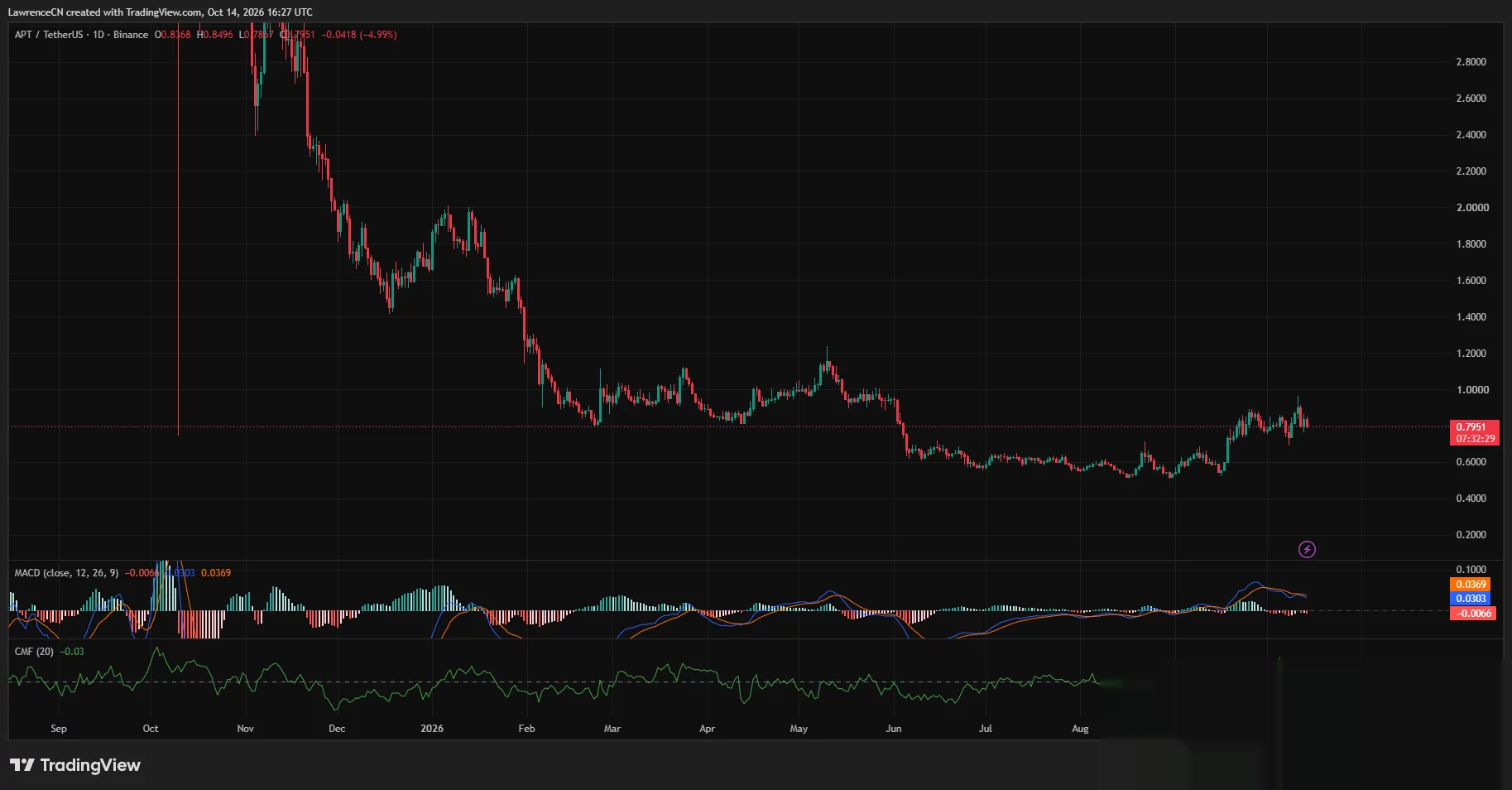This screenshot has width=1512, height=790.
Task: Click the 0.6000 price axis label
Action: tap(1471, 462)
